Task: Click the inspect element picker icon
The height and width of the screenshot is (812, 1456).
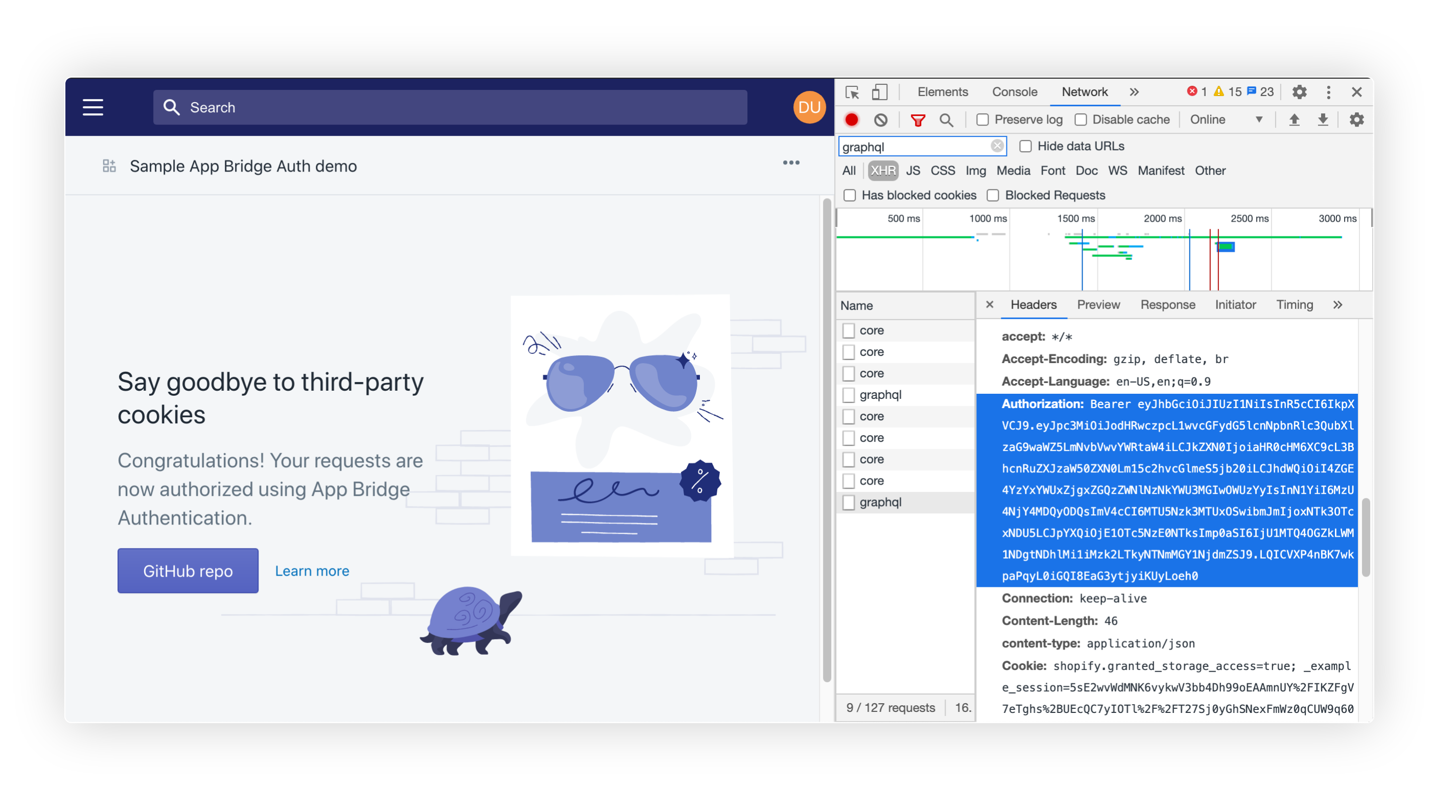Action: tap(852, 92)
